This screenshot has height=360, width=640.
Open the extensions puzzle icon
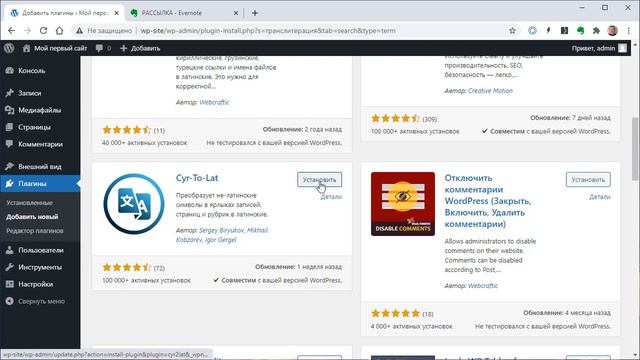point(596,31)
